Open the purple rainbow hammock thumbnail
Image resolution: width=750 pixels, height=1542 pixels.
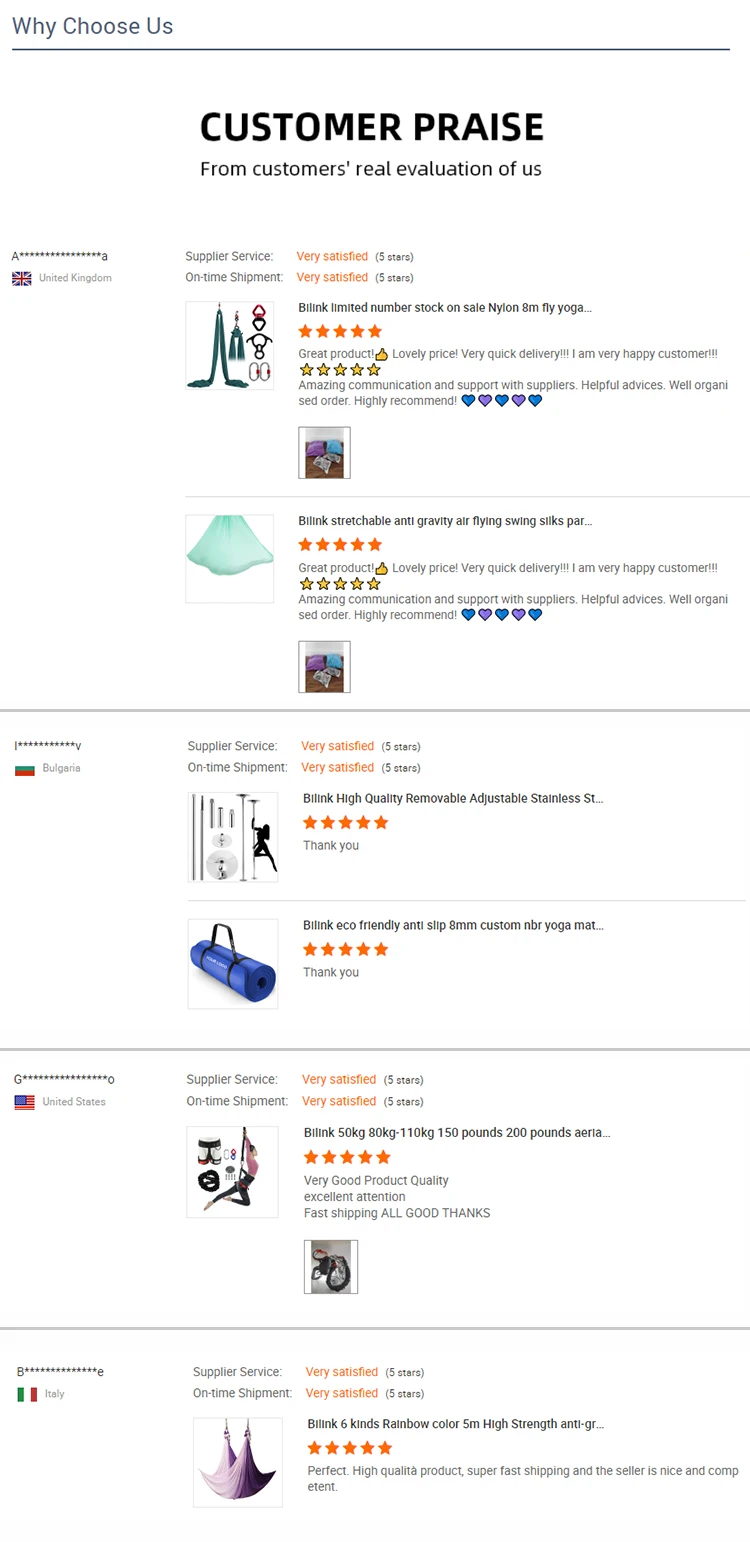point(238,1462)
